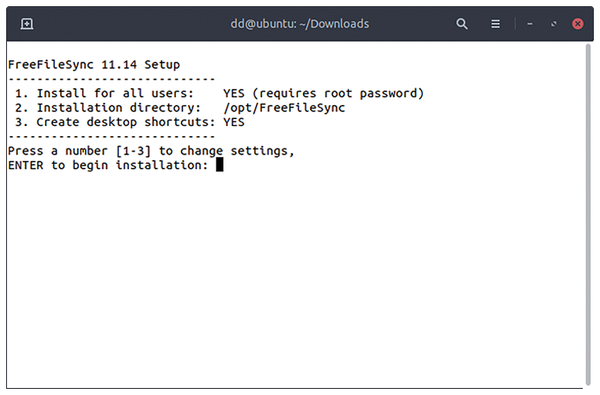Click the /opt/FreeFileSync directory path
Viewport: 600px width, 395px height.
click(x=284, y=108)
